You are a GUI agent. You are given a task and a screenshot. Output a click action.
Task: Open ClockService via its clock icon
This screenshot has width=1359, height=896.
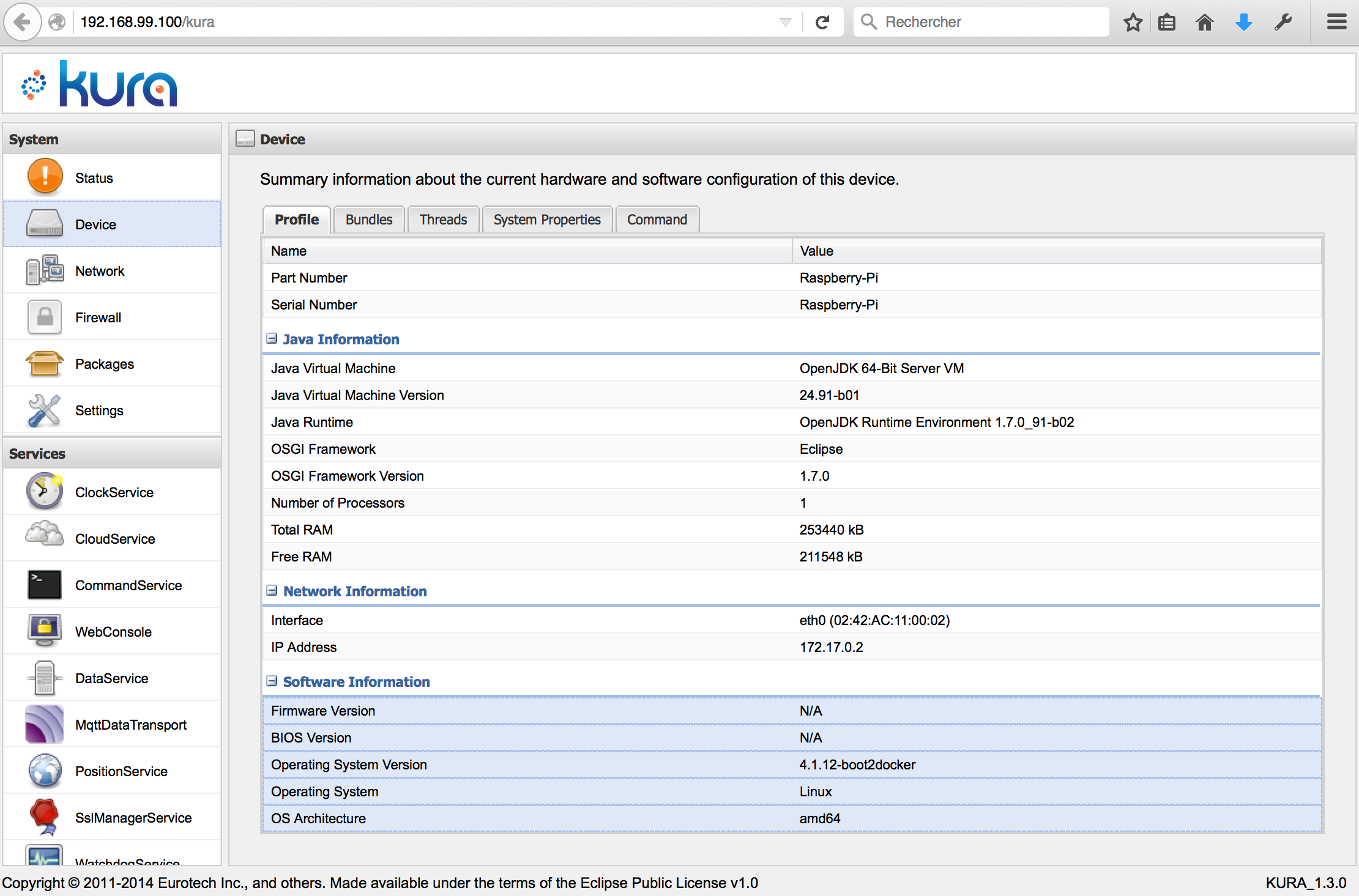(45, 492)
